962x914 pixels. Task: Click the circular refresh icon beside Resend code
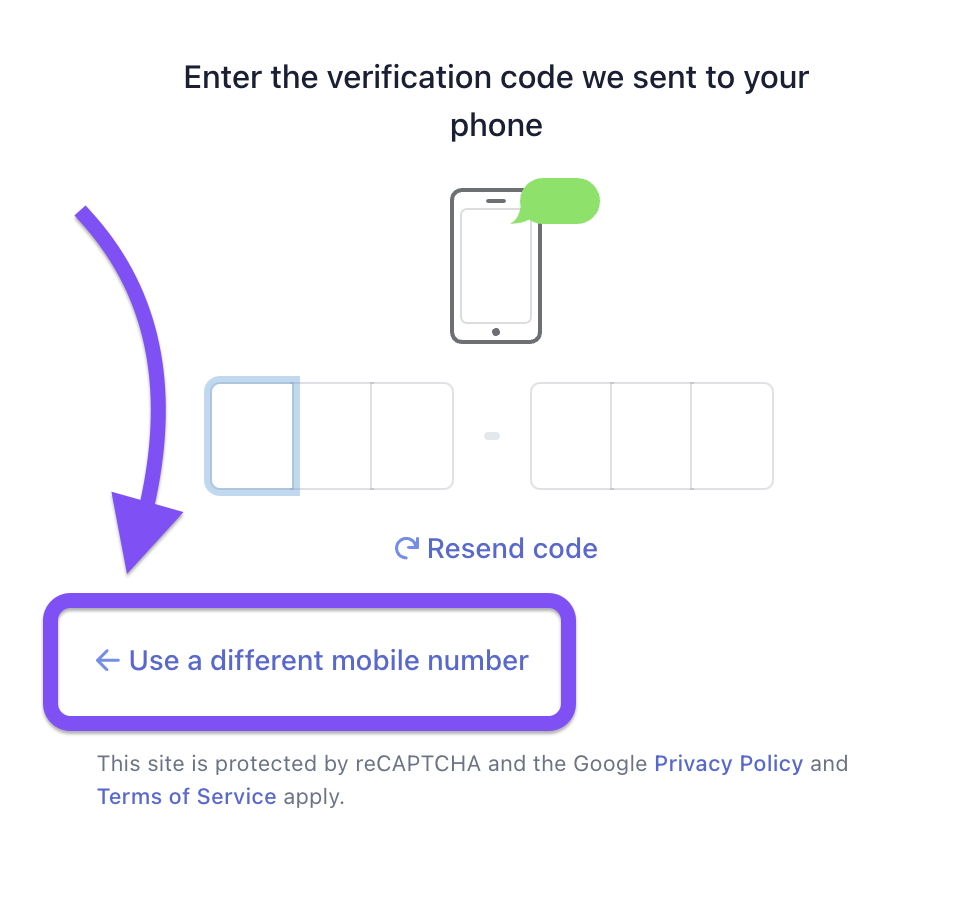[x=407, y=548]
